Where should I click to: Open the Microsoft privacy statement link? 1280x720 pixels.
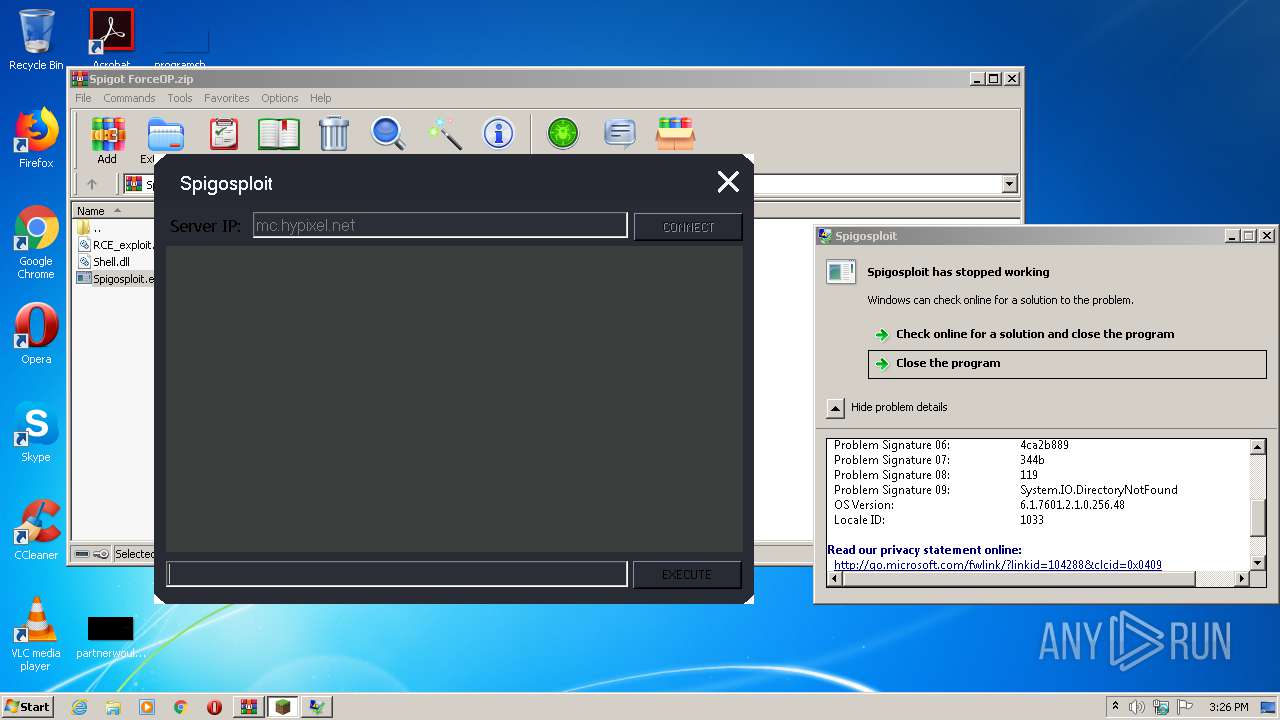coord(998,565)
